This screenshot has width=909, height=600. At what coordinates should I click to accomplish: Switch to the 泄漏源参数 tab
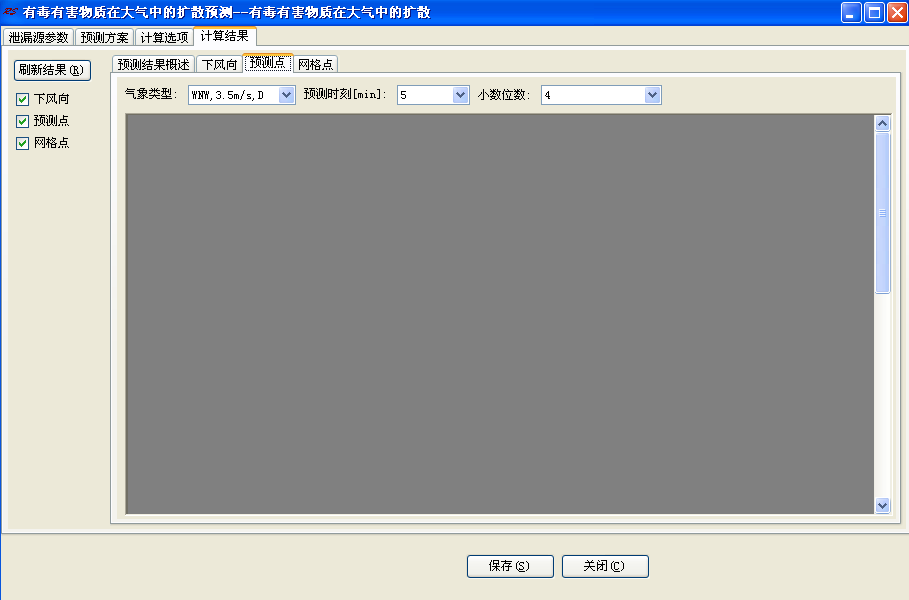[x=38, y=37]
